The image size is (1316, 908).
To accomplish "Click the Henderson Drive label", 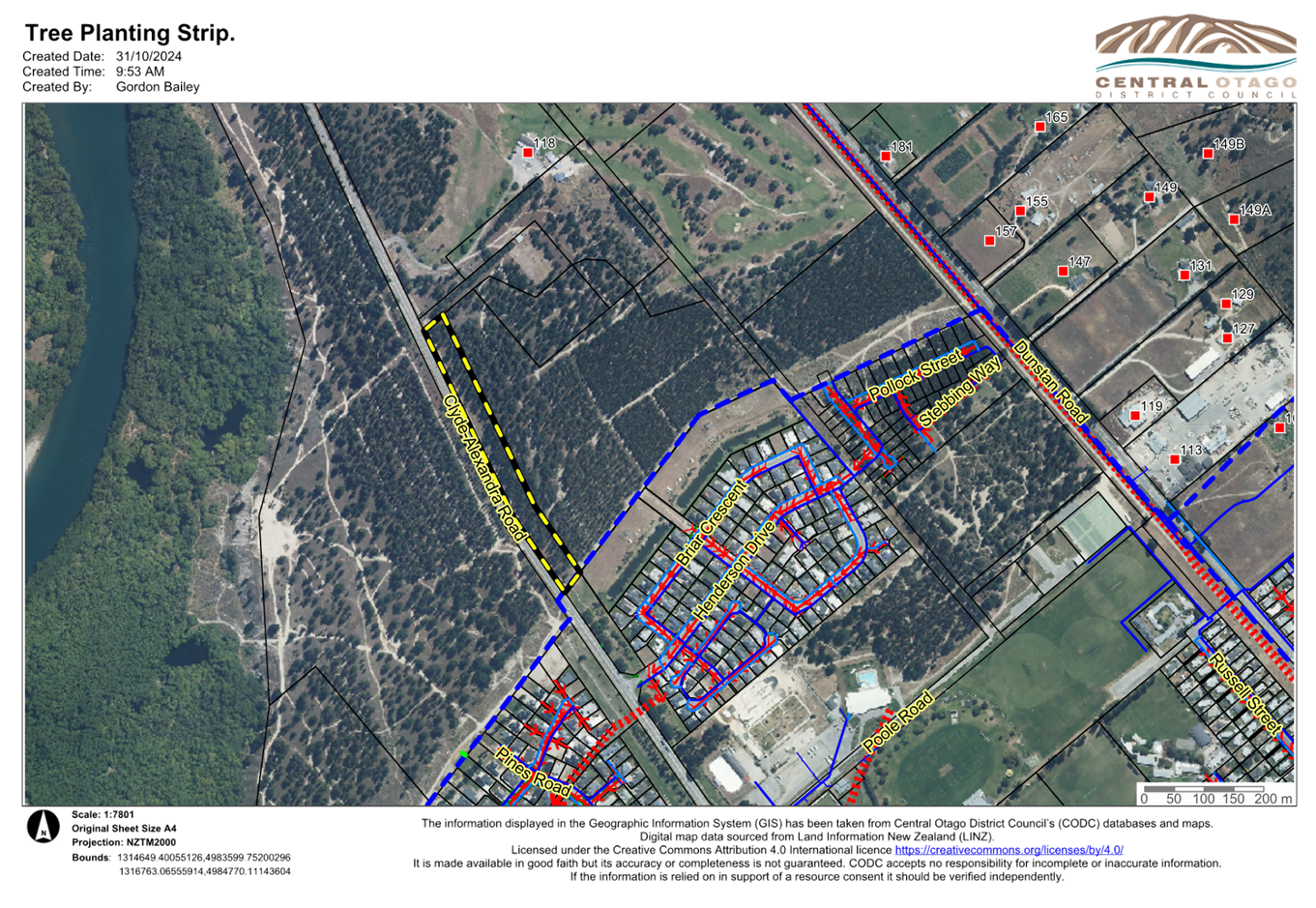I will [735, 571].
